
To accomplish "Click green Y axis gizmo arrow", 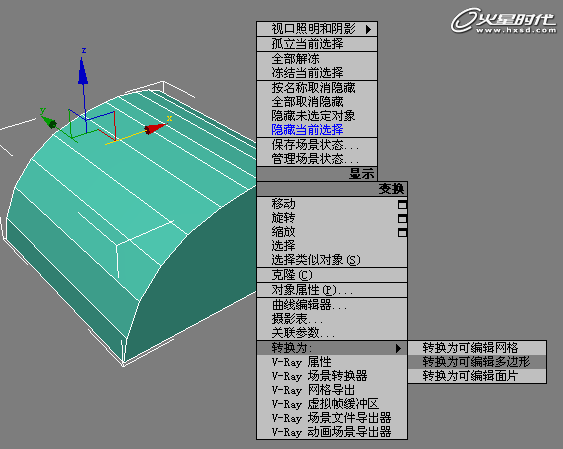I will tap(49, 121).
